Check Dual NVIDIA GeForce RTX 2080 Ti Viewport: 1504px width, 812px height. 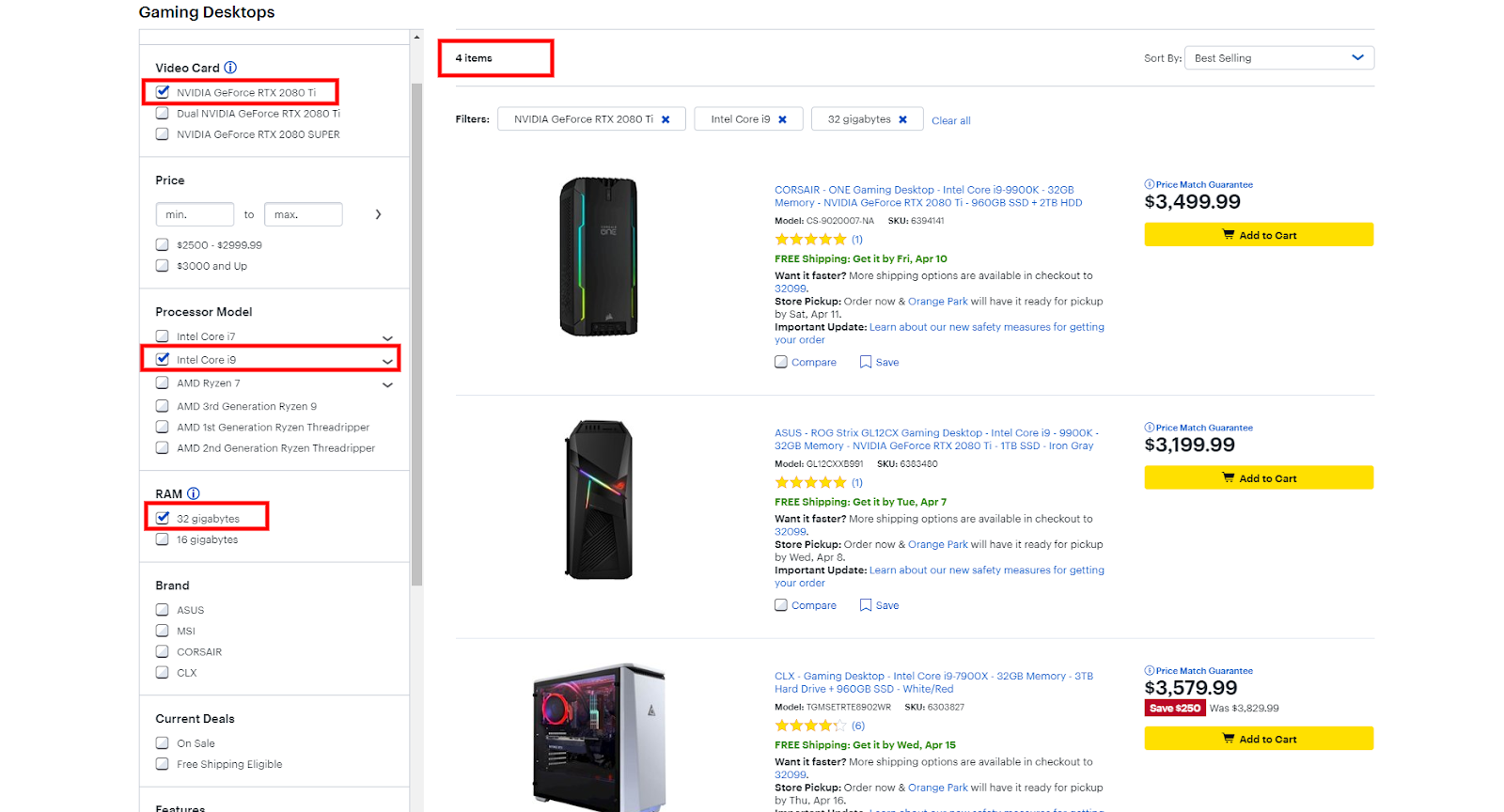click(x=163, y=114)
